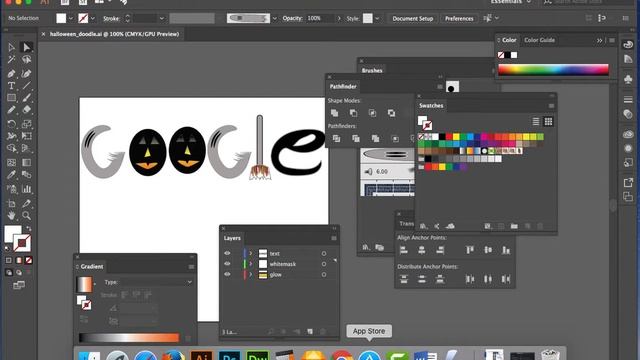Expand the text layer

coord(251,253)
